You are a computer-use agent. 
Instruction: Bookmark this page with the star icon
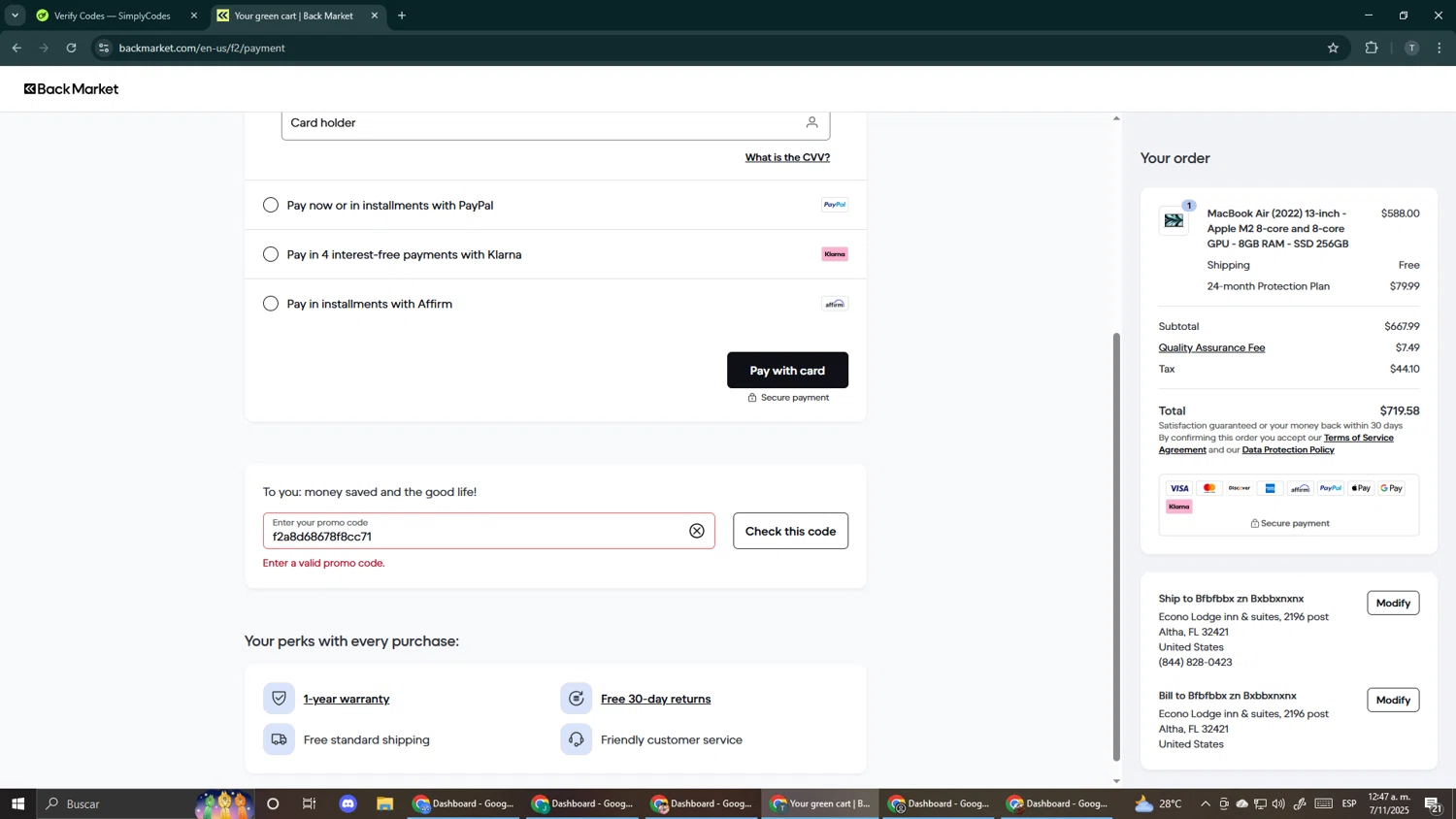click(1333, 48)
